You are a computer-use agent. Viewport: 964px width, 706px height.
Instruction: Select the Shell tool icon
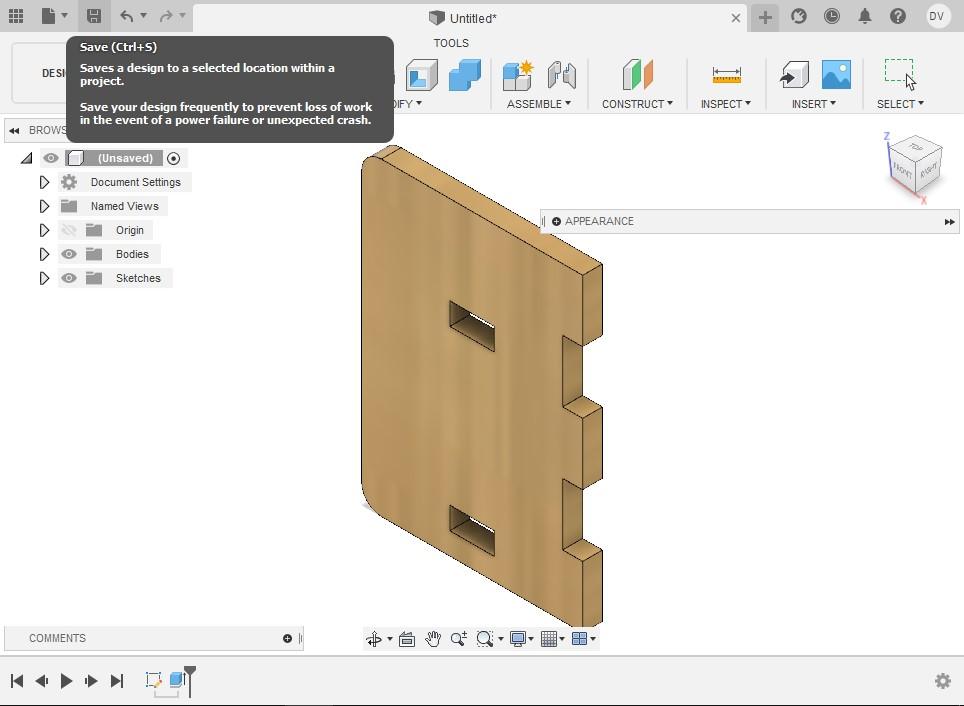[422, 75]
